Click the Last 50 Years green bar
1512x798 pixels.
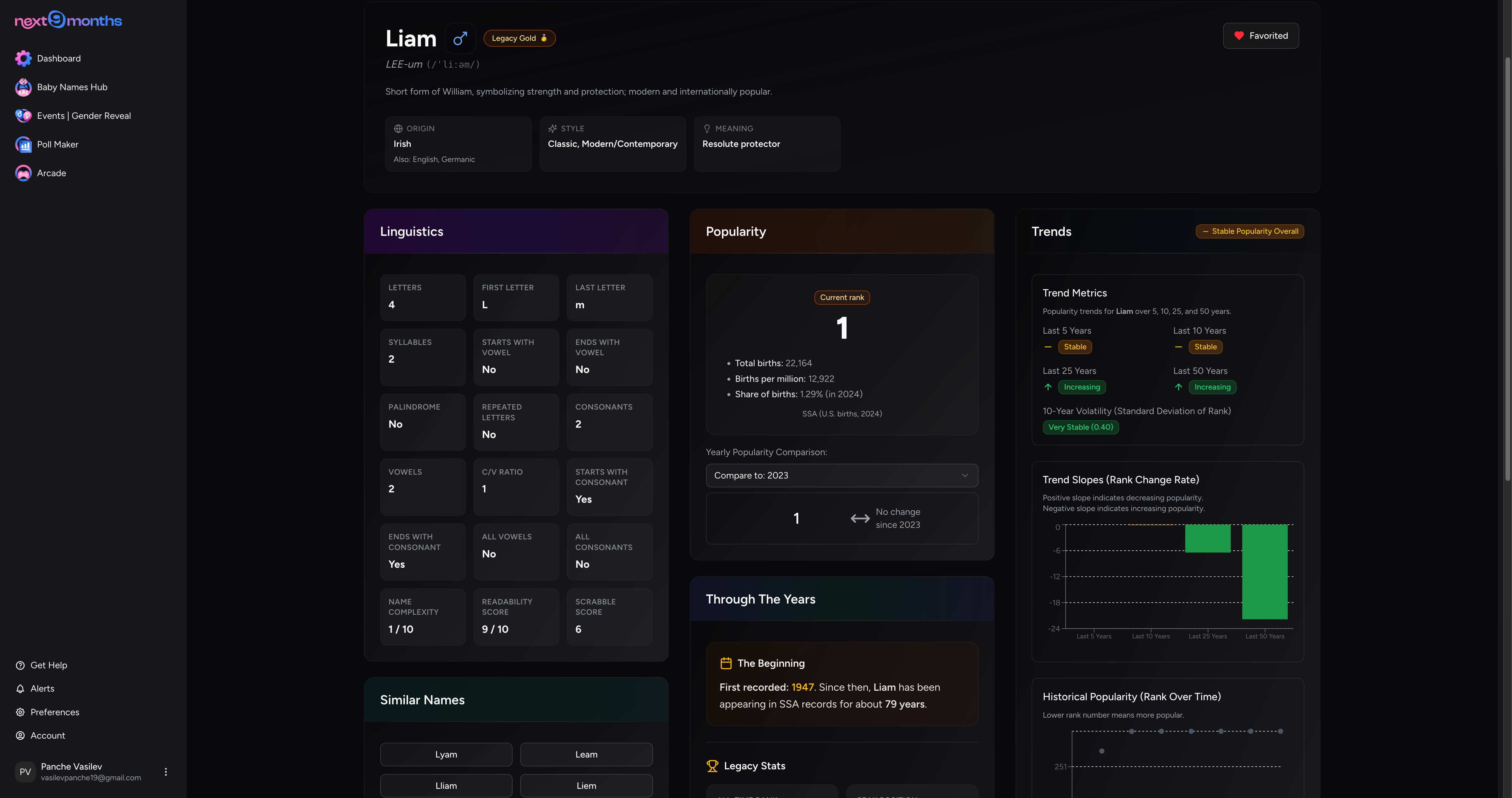click(x=1264, y=571)
